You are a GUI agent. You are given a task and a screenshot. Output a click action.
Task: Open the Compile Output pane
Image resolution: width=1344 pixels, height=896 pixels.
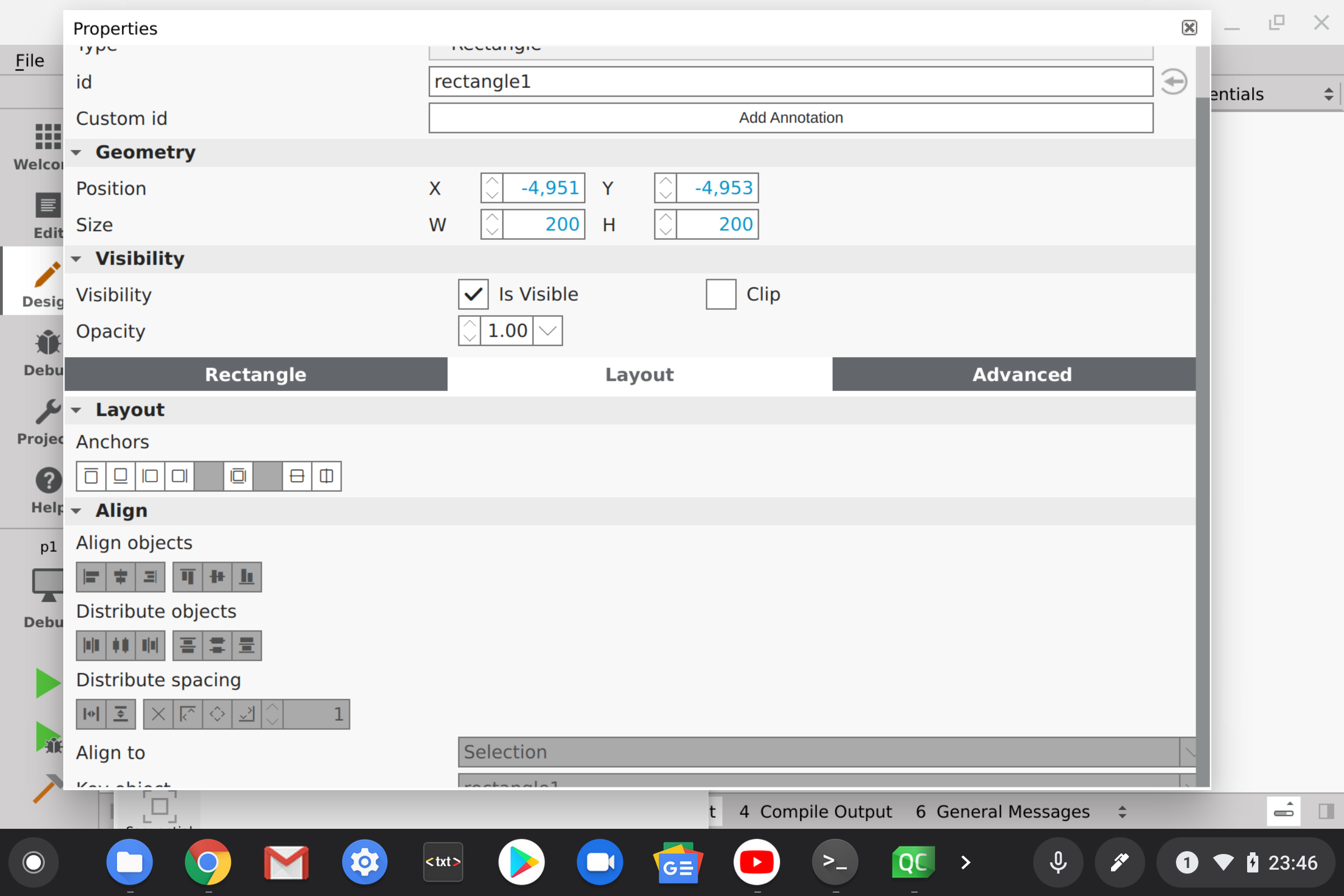(815, 811)
